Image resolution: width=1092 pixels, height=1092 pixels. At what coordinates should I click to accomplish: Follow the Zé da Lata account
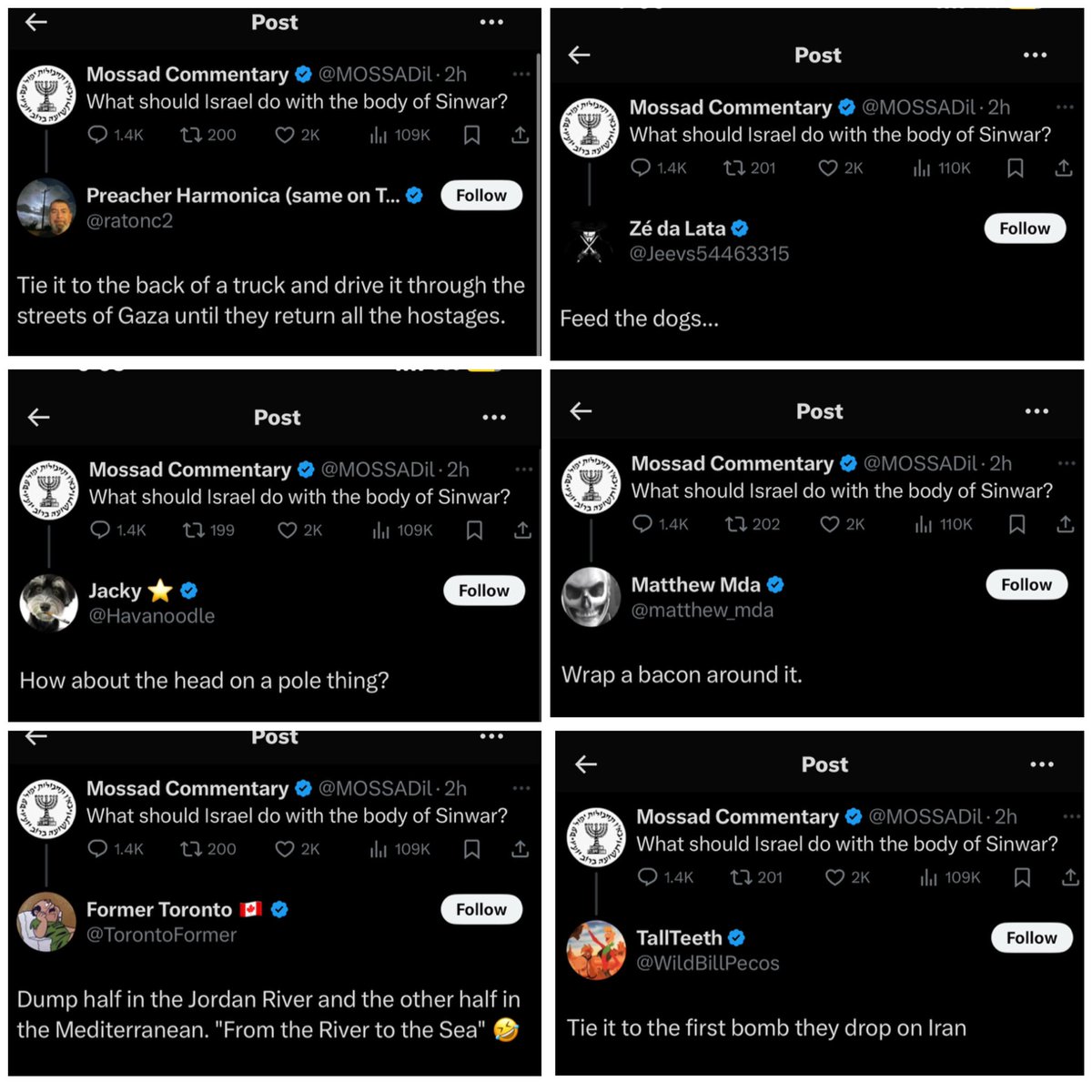tap(1025, 228)
